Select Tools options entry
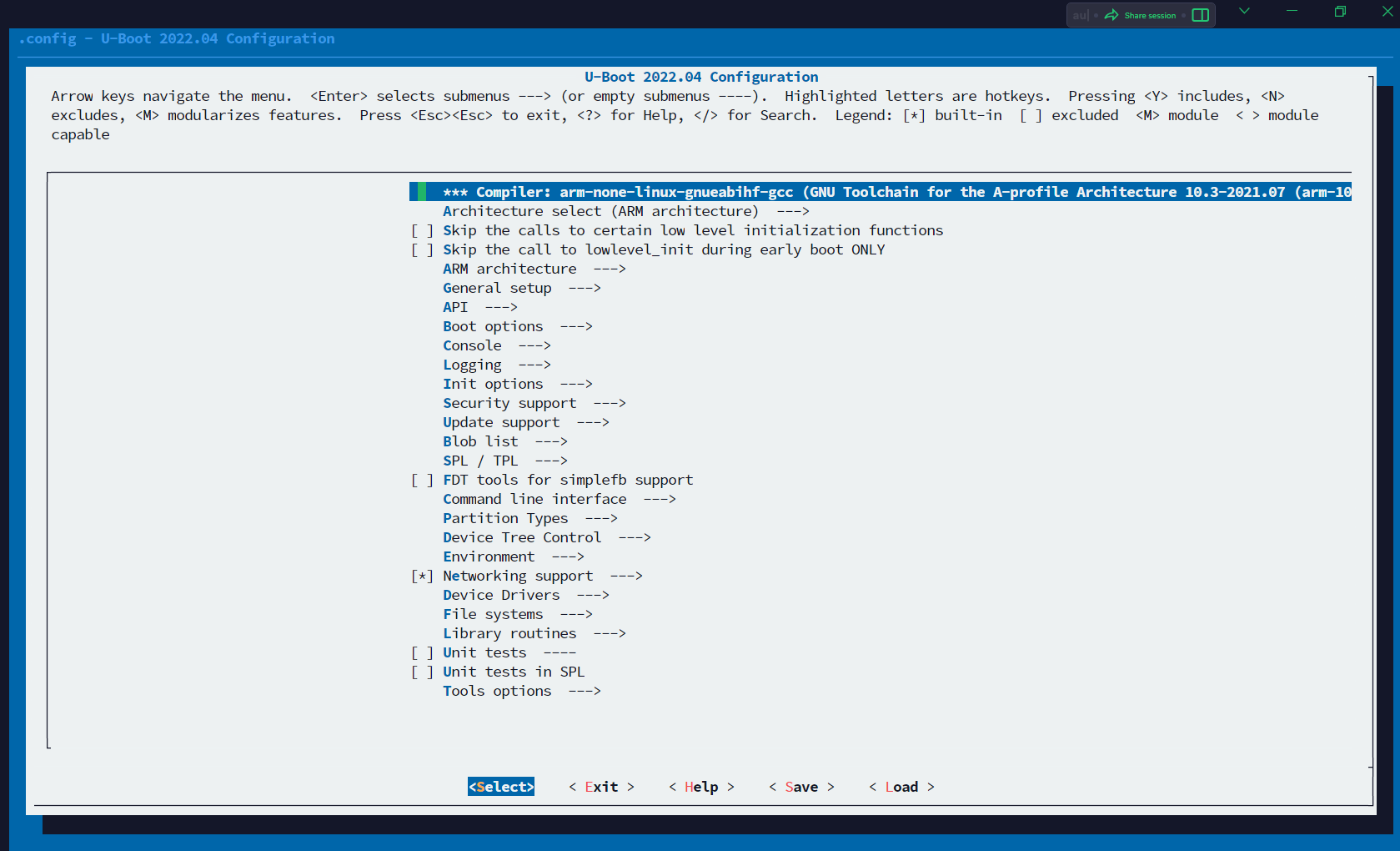Image resolution: width=1400 pixels, height=851 pixels. click(x=521, y=692)
